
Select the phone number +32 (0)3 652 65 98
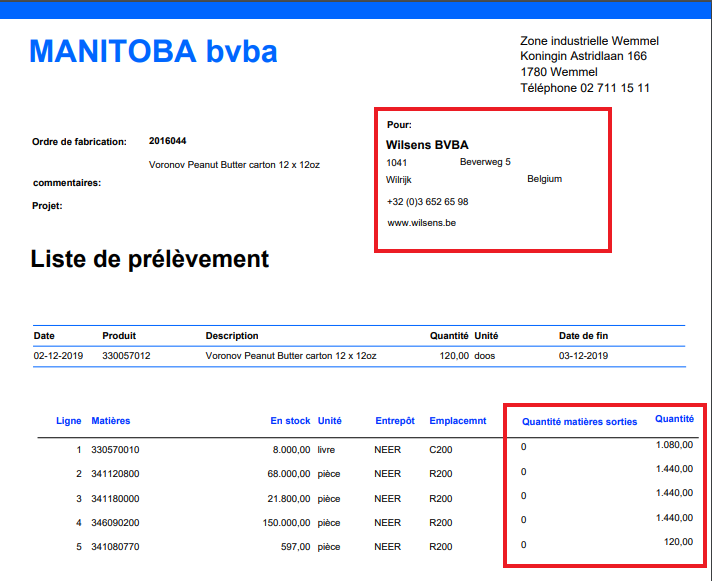427,202
